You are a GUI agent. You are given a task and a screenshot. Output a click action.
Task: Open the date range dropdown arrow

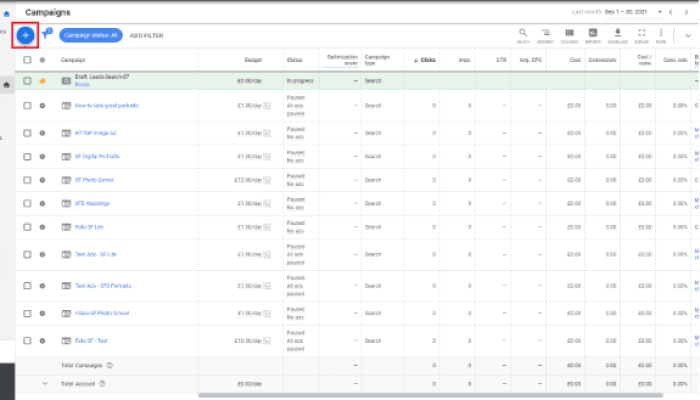pyautogui.click(x=660, y=12)
